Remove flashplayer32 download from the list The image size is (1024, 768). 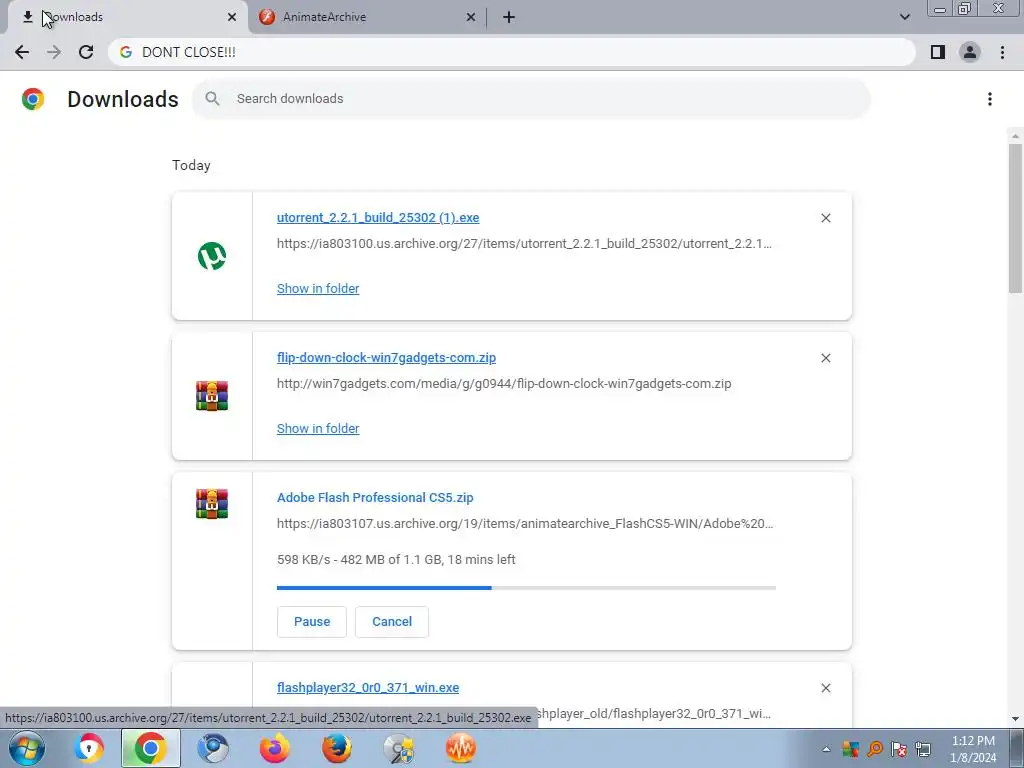(825, 688)
